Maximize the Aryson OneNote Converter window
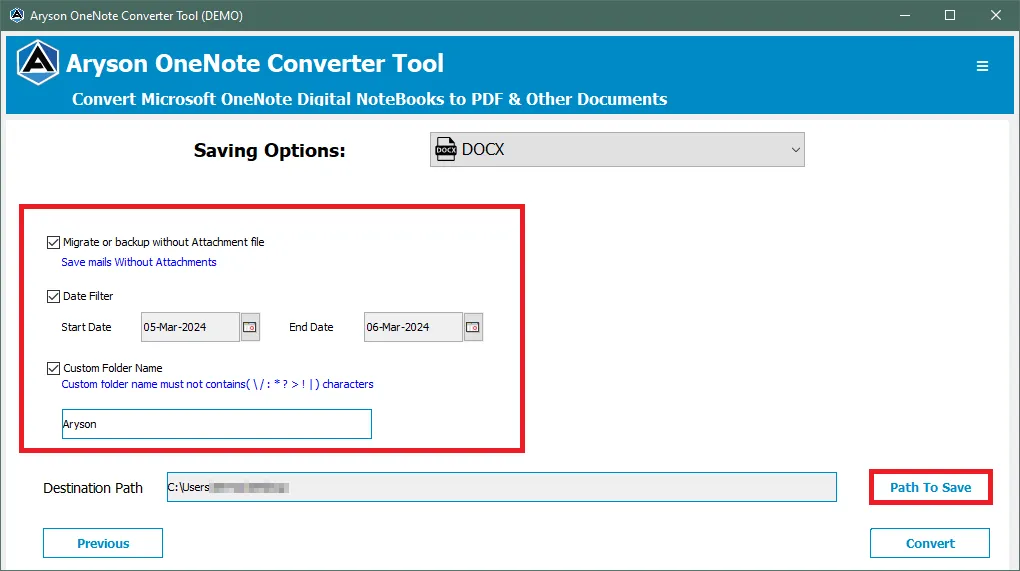Viewport: 1020px width, 571px height. pyautogui.click(x=950, y=15)
